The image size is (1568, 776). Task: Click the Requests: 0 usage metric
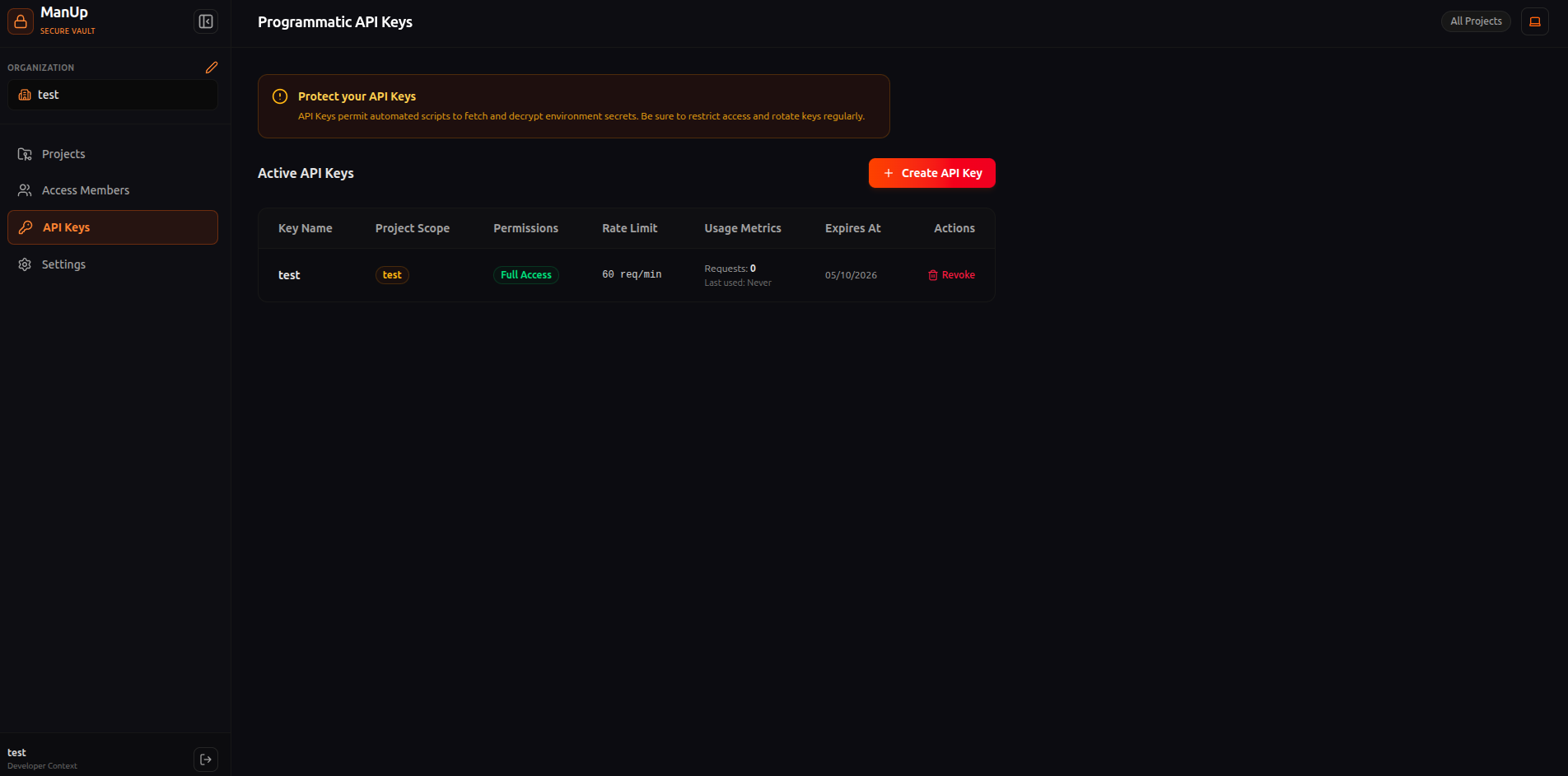coord(730,269)
